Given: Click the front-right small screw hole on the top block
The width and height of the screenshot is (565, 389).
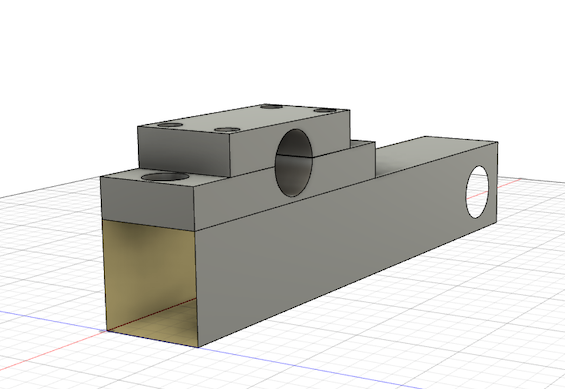Looking at the screenshot, I should [x=227, y=129].
